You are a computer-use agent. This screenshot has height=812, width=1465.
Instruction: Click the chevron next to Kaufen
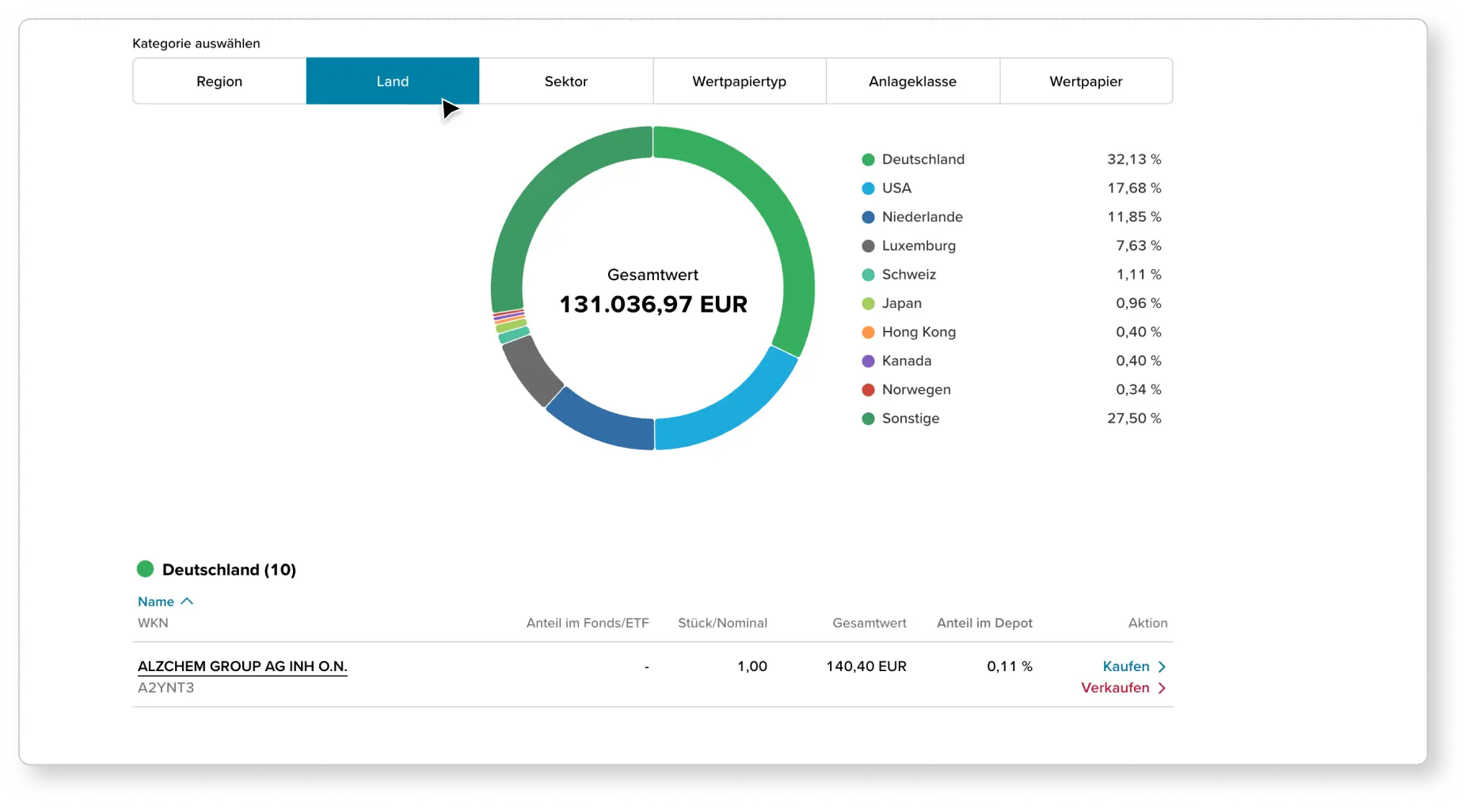[x=1162, y=666]
